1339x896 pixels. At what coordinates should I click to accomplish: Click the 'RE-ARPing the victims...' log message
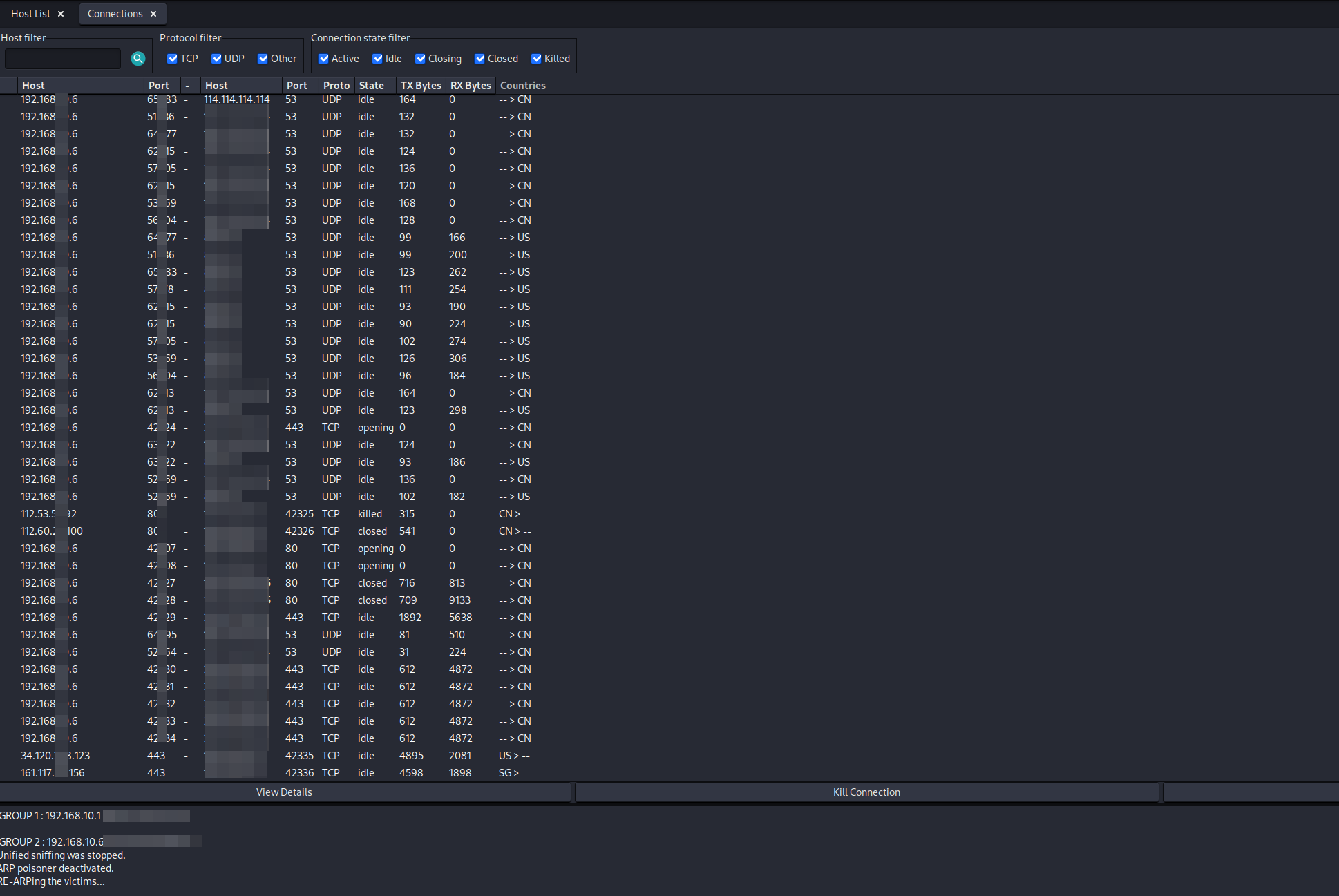point(53,881)
